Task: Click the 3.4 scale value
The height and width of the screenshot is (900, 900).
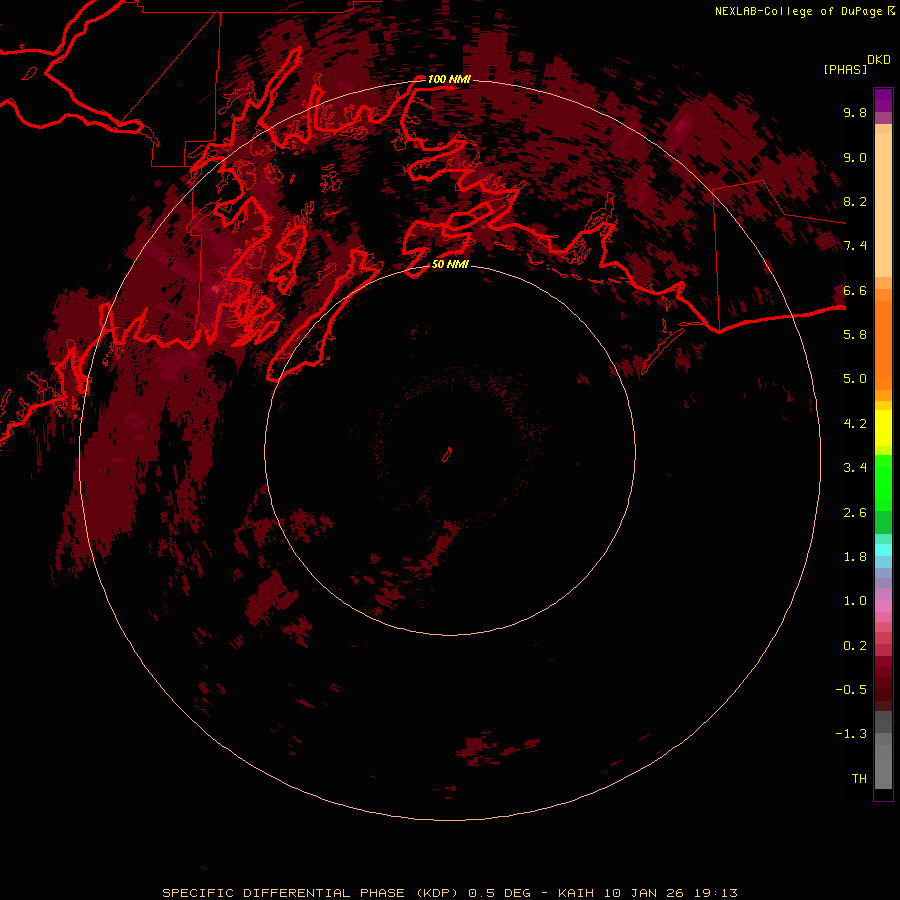Action: coord(855,467)
